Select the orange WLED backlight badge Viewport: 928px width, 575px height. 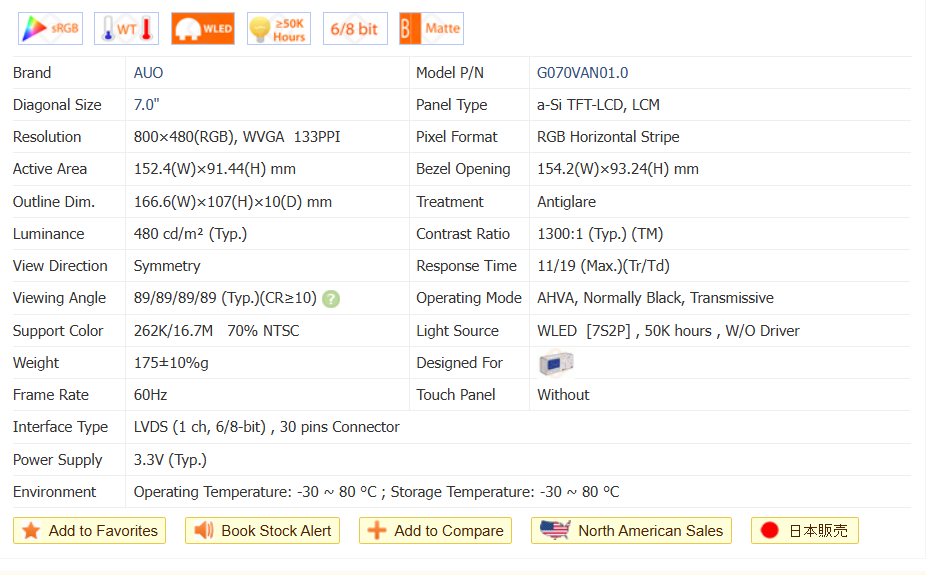tap(203, 29)
